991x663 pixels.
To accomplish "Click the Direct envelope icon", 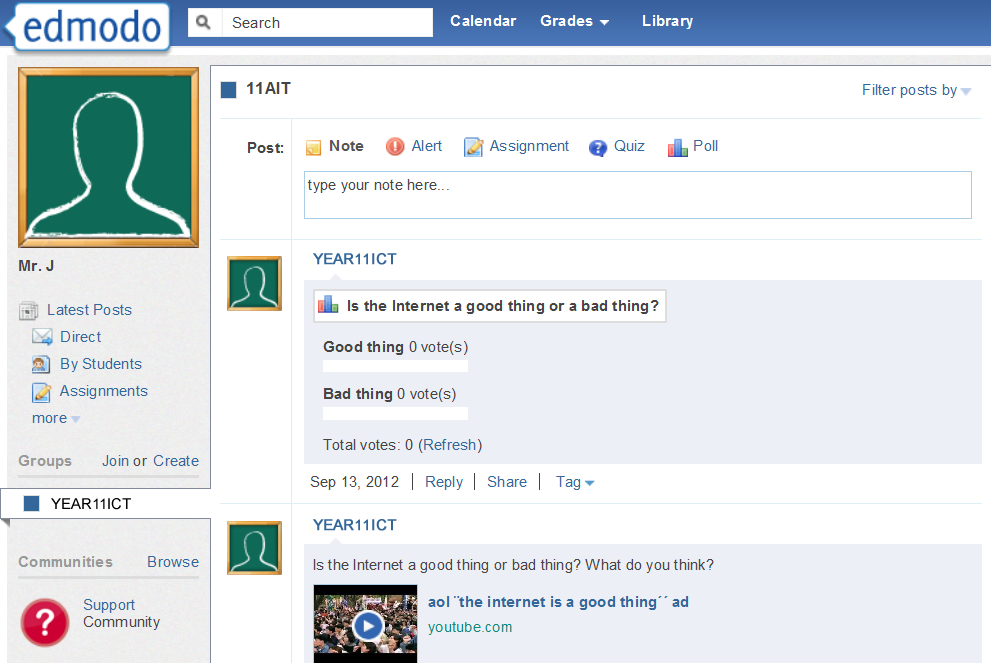I will (x=42, y=337).
